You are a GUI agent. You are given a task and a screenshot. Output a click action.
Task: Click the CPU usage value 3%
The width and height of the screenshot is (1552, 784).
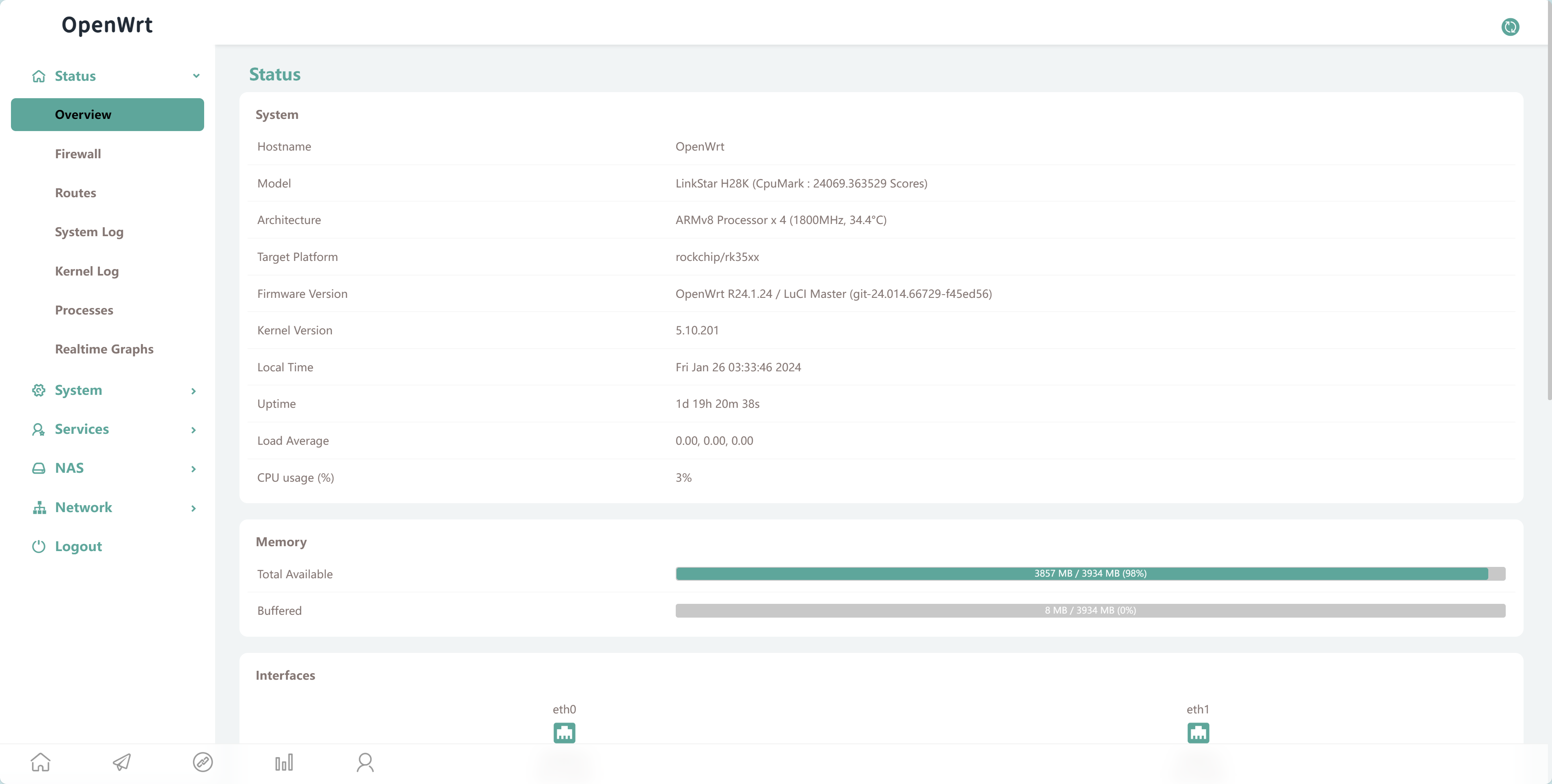point(683,477)
